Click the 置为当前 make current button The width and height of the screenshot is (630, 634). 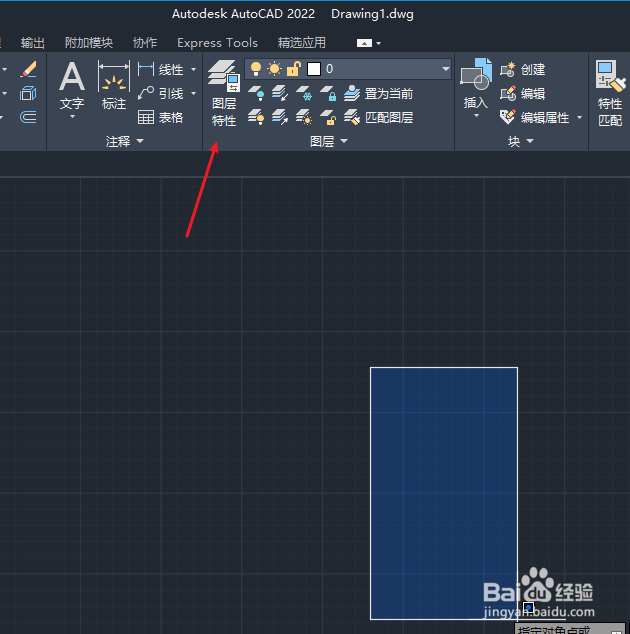click(378, 93)
